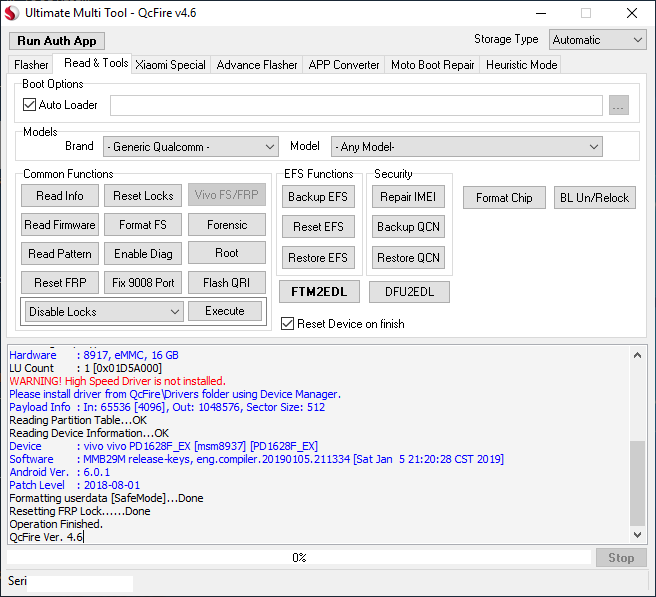Open the Storage Type dropdown
This screenshot has height=597, width=656.
597,40
